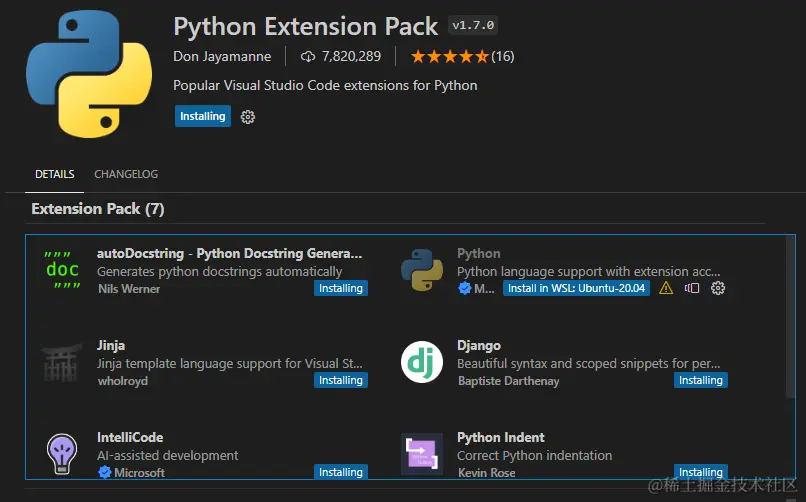The width and height of the screenshot is (806, 502).
Task: Switch to the CHANGELOG tab
Action: (126, 174)
